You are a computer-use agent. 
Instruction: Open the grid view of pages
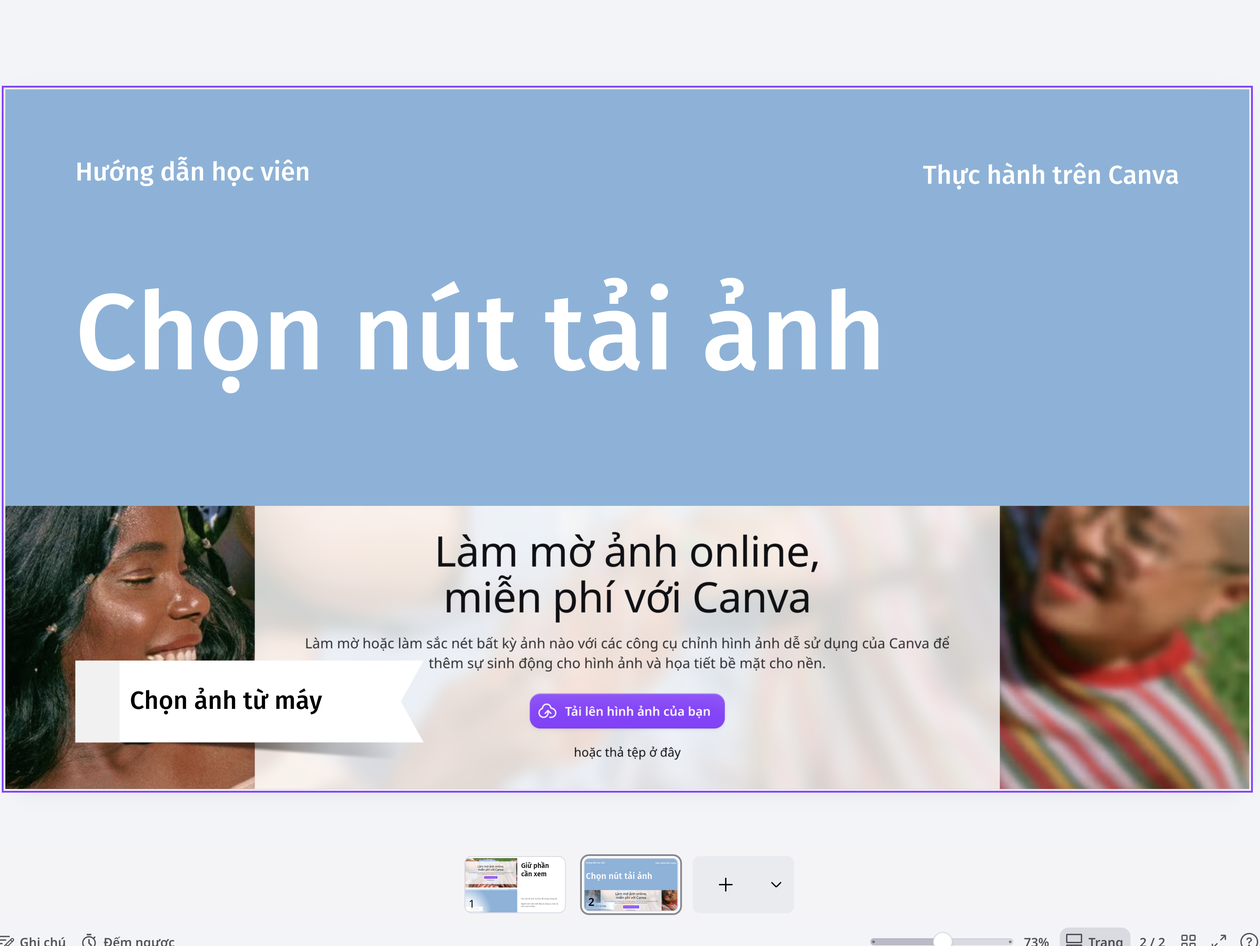point(1188,941)
